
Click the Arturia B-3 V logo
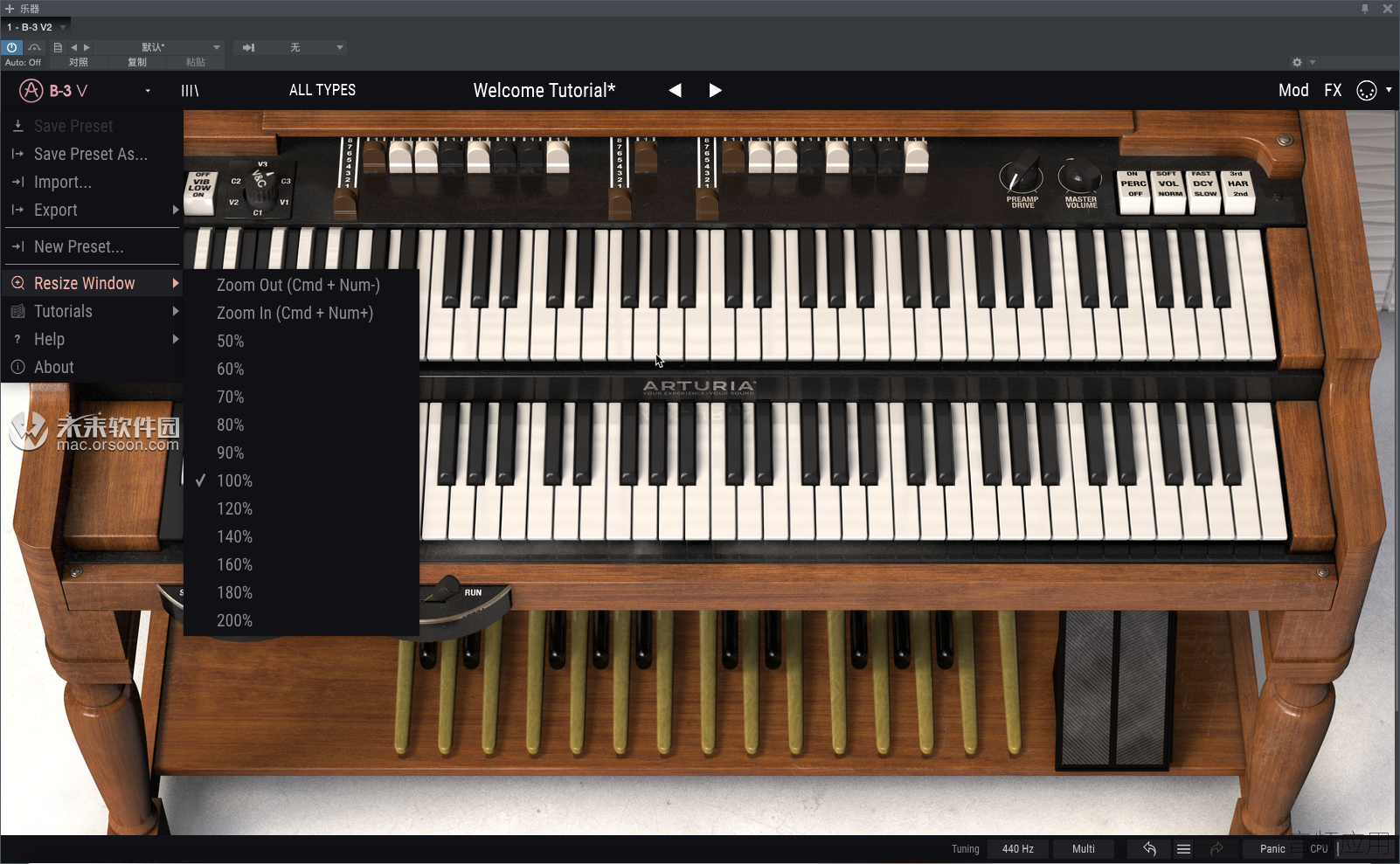54,91
